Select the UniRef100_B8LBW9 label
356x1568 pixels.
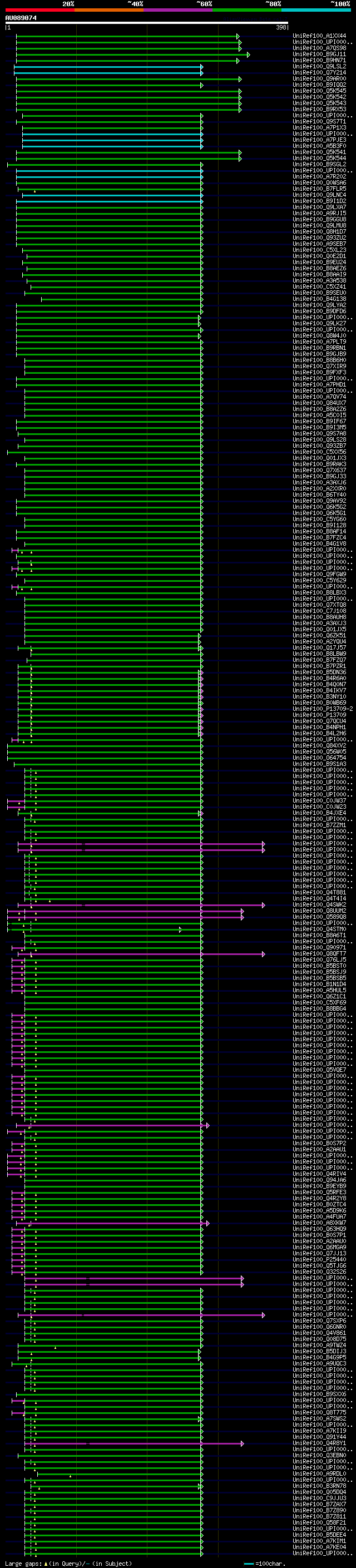tap(319, 654)
